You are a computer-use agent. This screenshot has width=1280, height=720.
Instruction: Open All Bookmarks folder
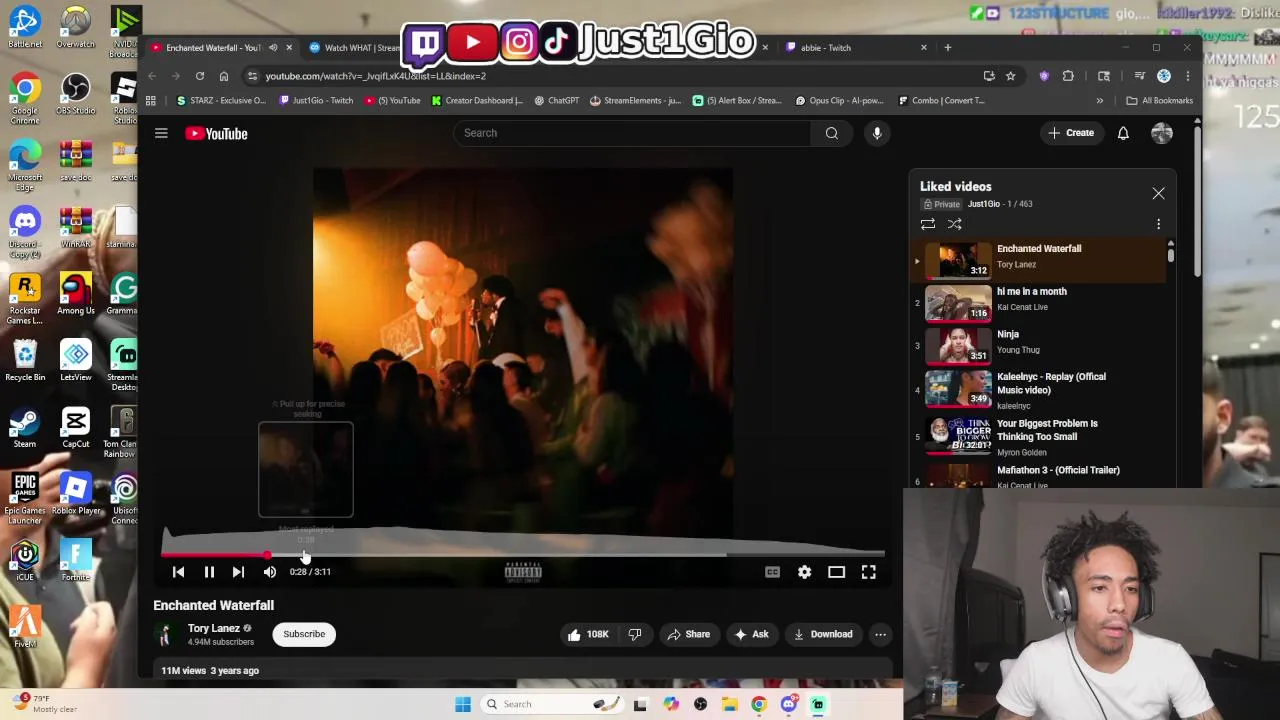click(1159, 100)
